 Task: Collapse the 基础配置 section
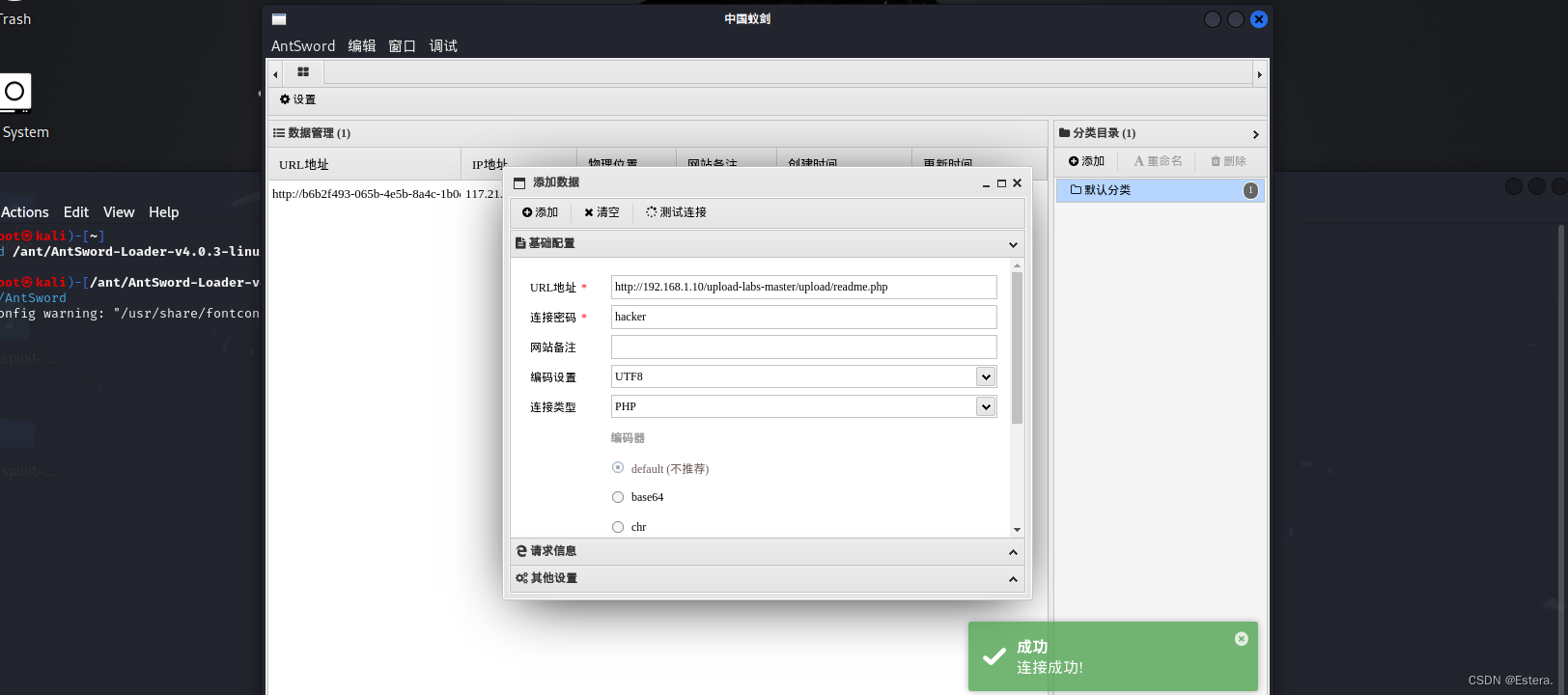click(x=1013, y=244)
